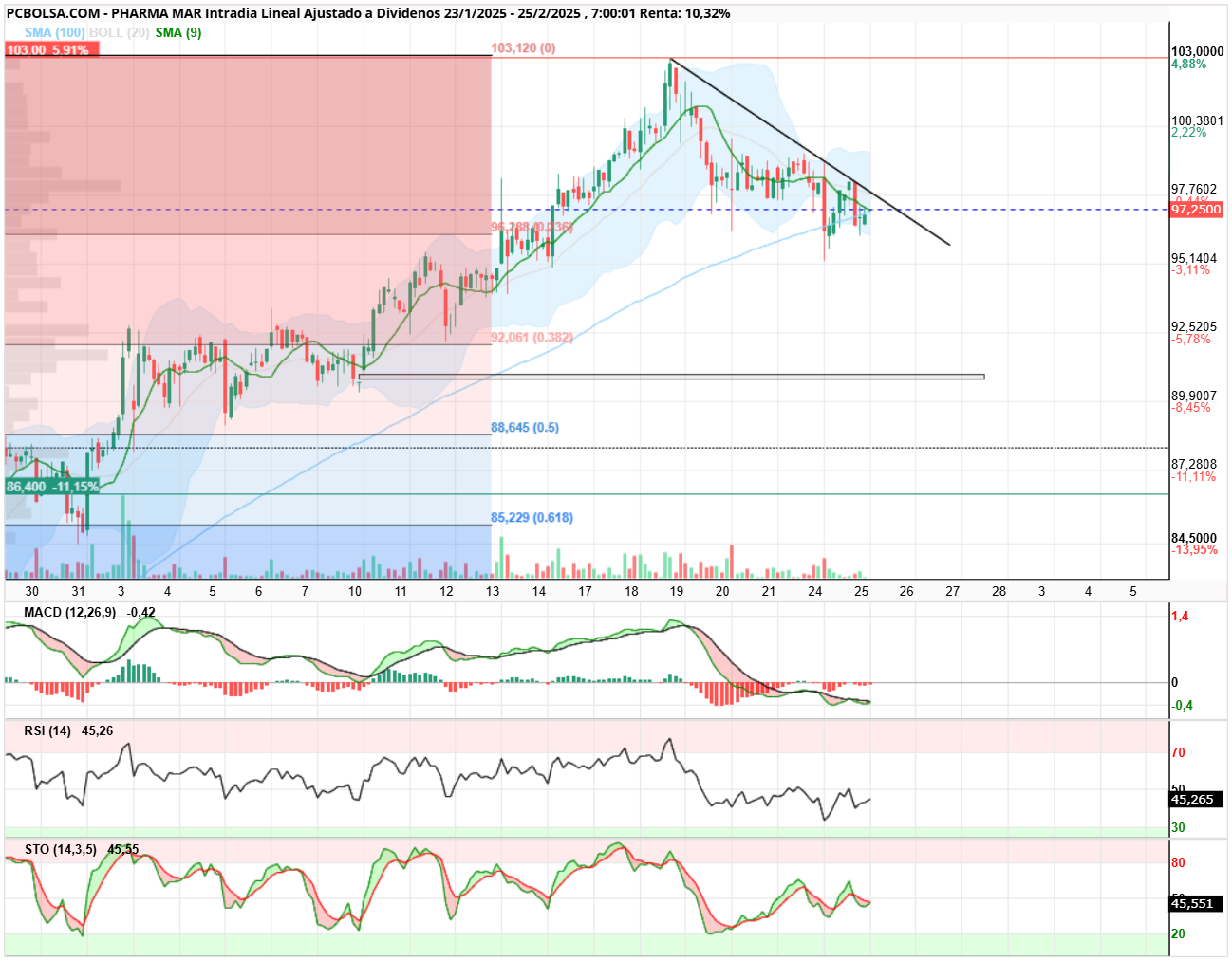Select date 13 on the time axis
The height and width of the screenshot is (961, 1232).
[493, 591]
